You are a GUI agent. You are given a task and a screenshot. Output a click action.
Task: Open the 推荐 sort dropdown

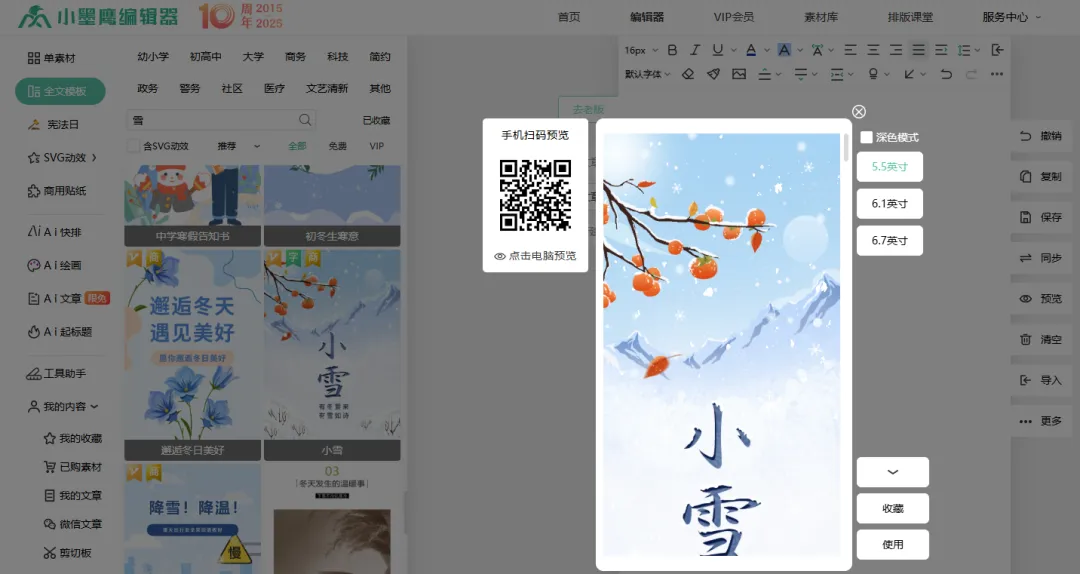point(238,146)
